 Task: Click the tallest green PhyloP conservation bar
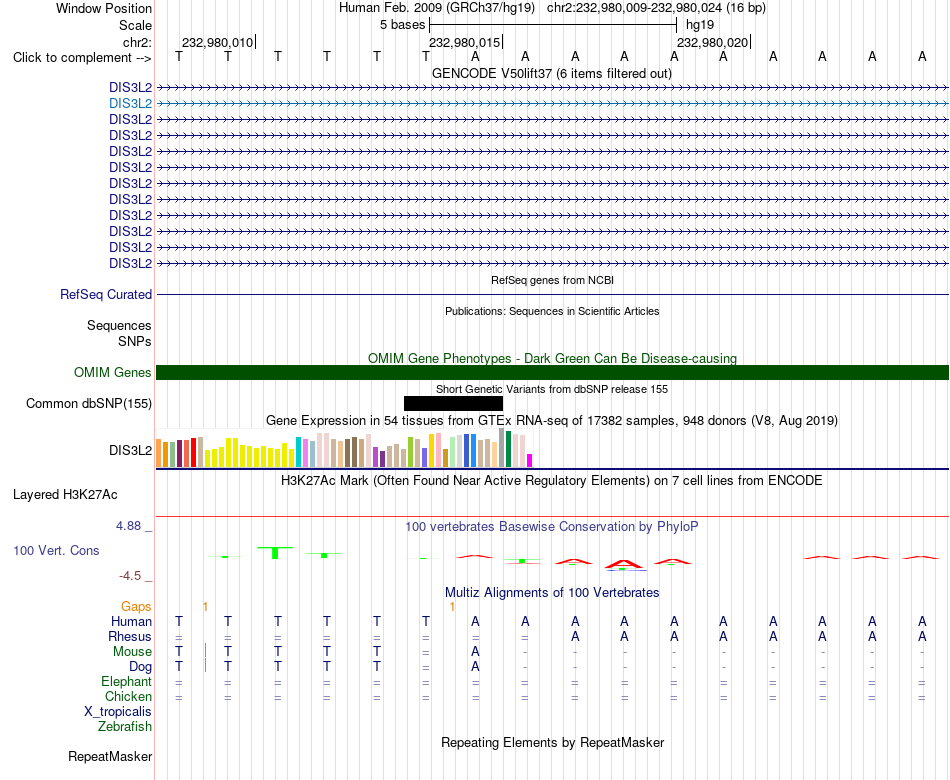(x=275, y=553)
